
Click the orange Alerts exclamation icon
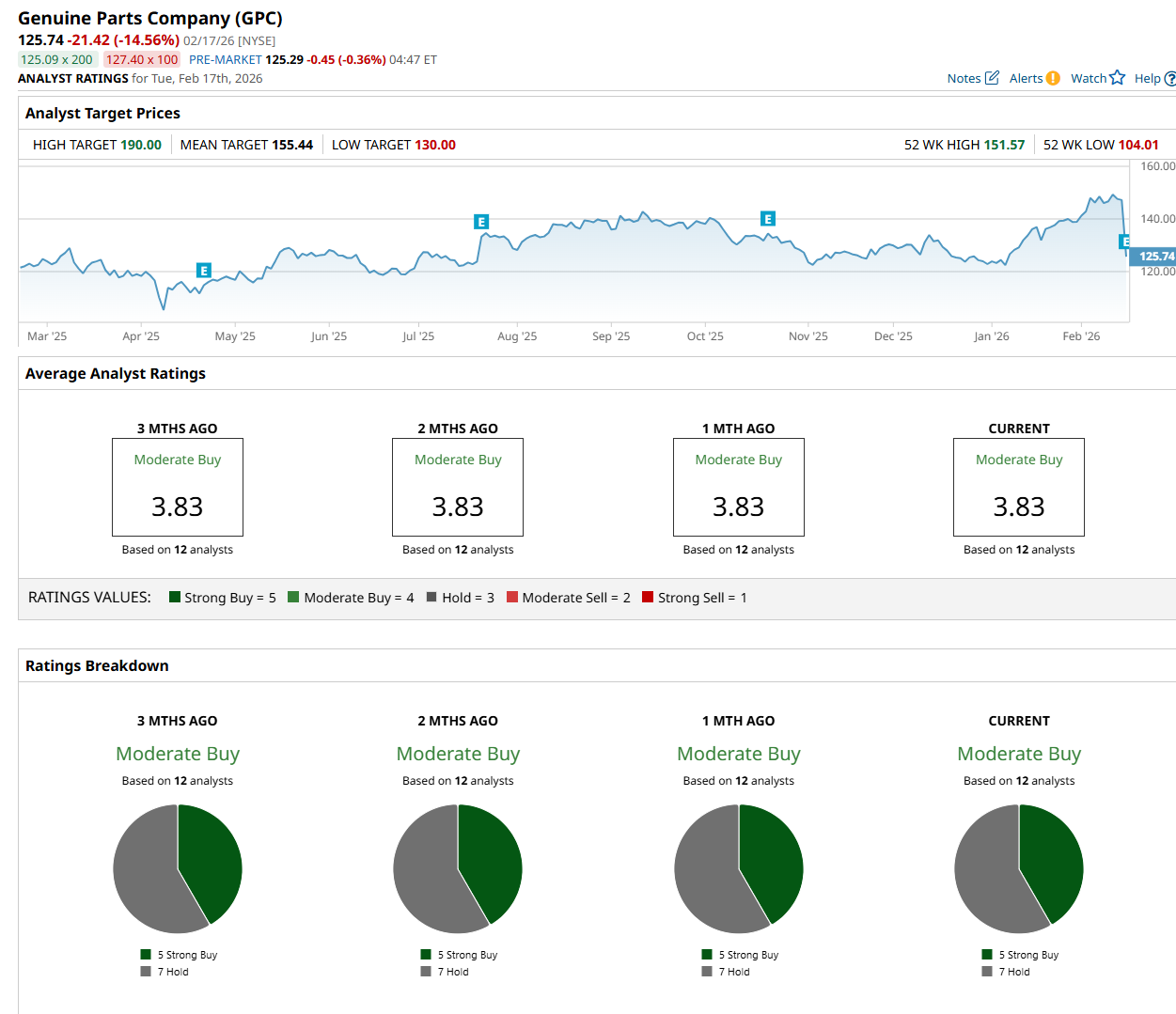click(1053, 78)
